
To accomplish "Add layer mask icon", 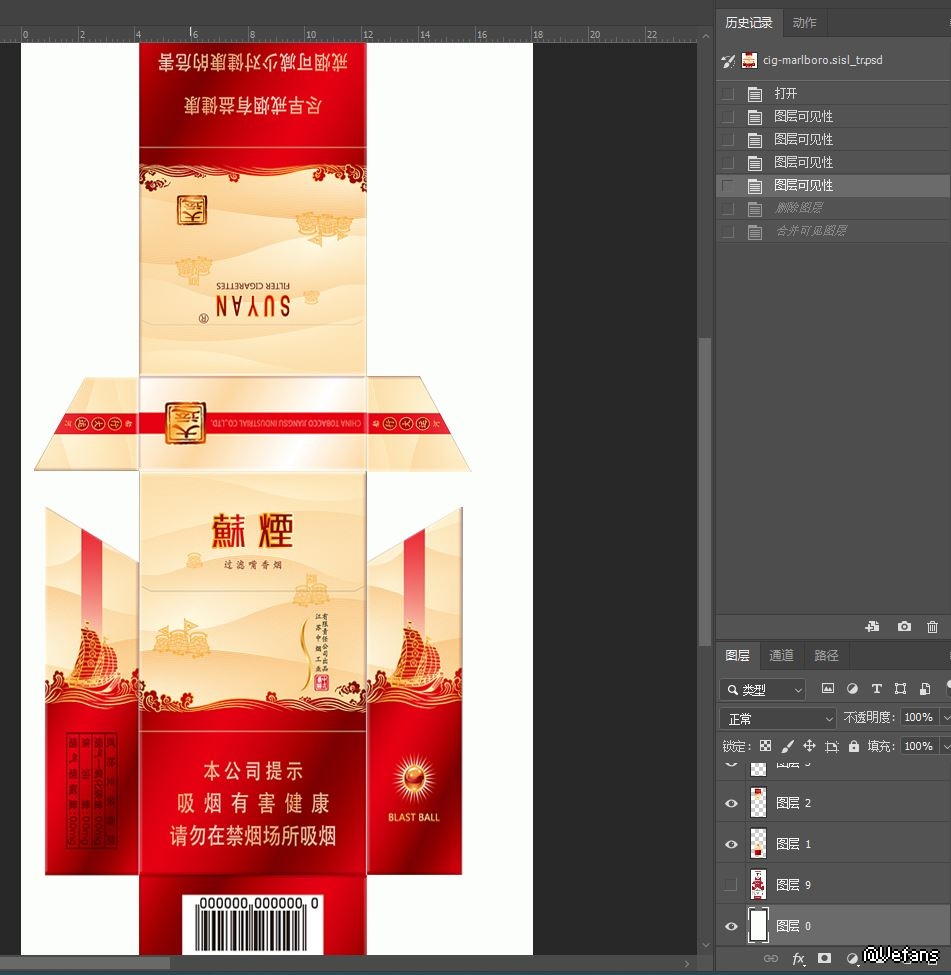I will (825, 958).
